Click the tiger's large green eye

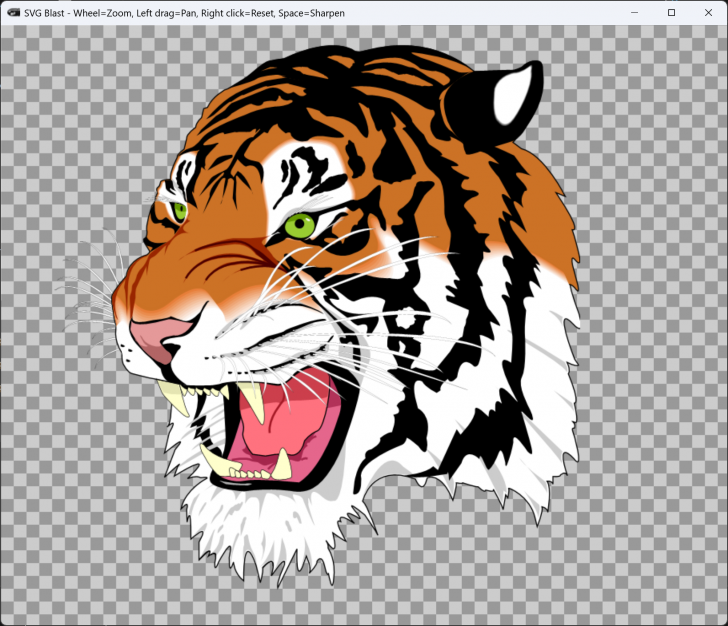(300, 226)
